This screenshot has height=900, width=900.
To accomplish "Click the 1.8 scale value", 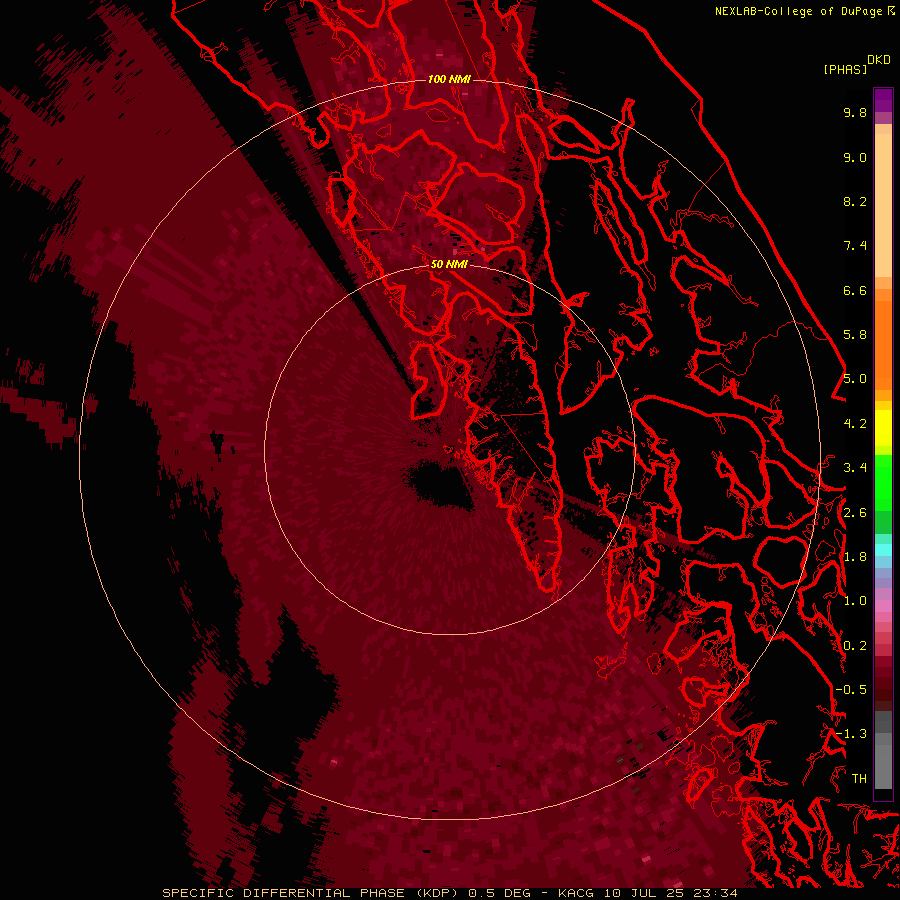I will pyautogui.click(x=855, y=557).
